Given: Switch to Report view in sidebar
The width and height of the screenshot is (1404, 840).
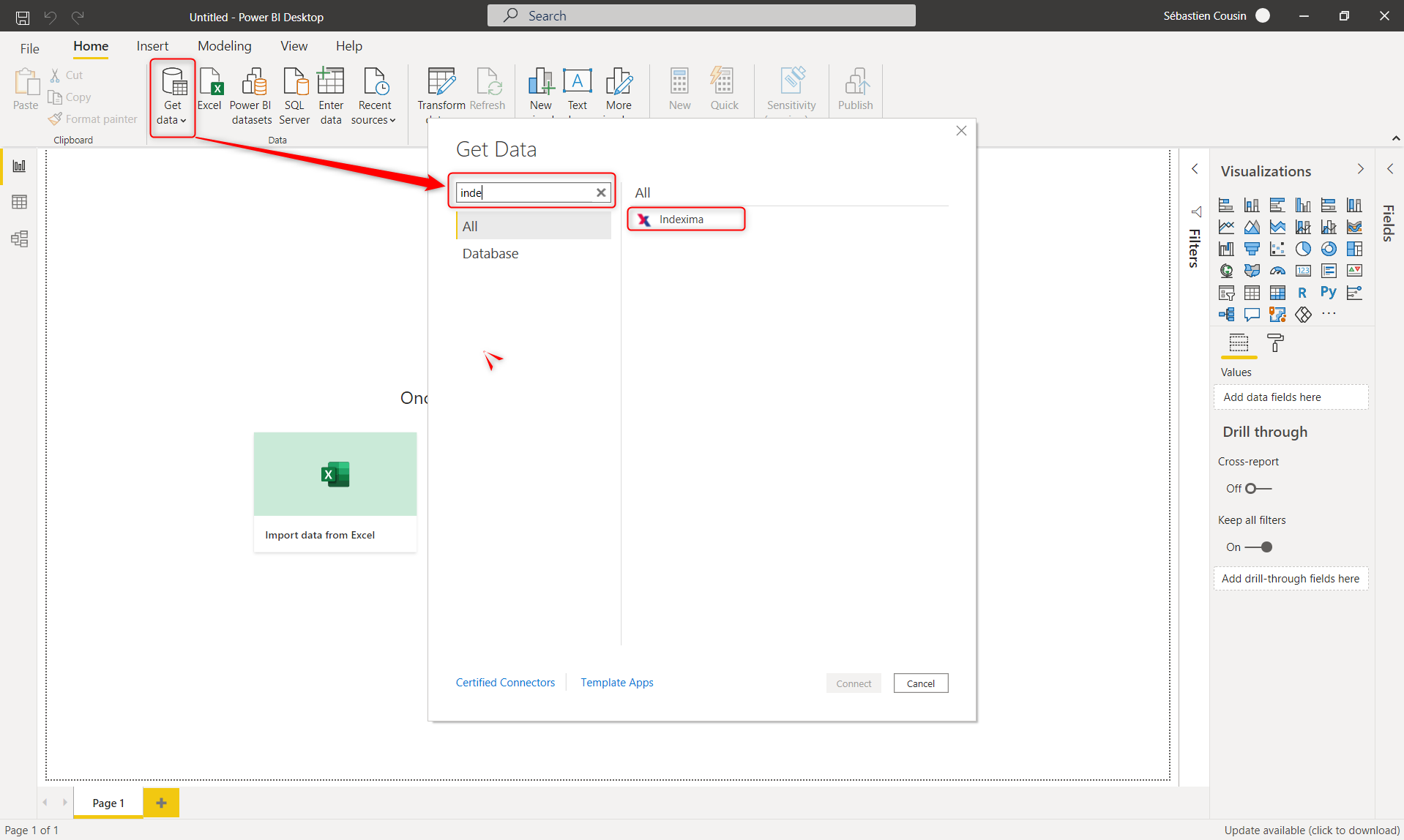Looking at the screenshot, I should pos(20,166).
